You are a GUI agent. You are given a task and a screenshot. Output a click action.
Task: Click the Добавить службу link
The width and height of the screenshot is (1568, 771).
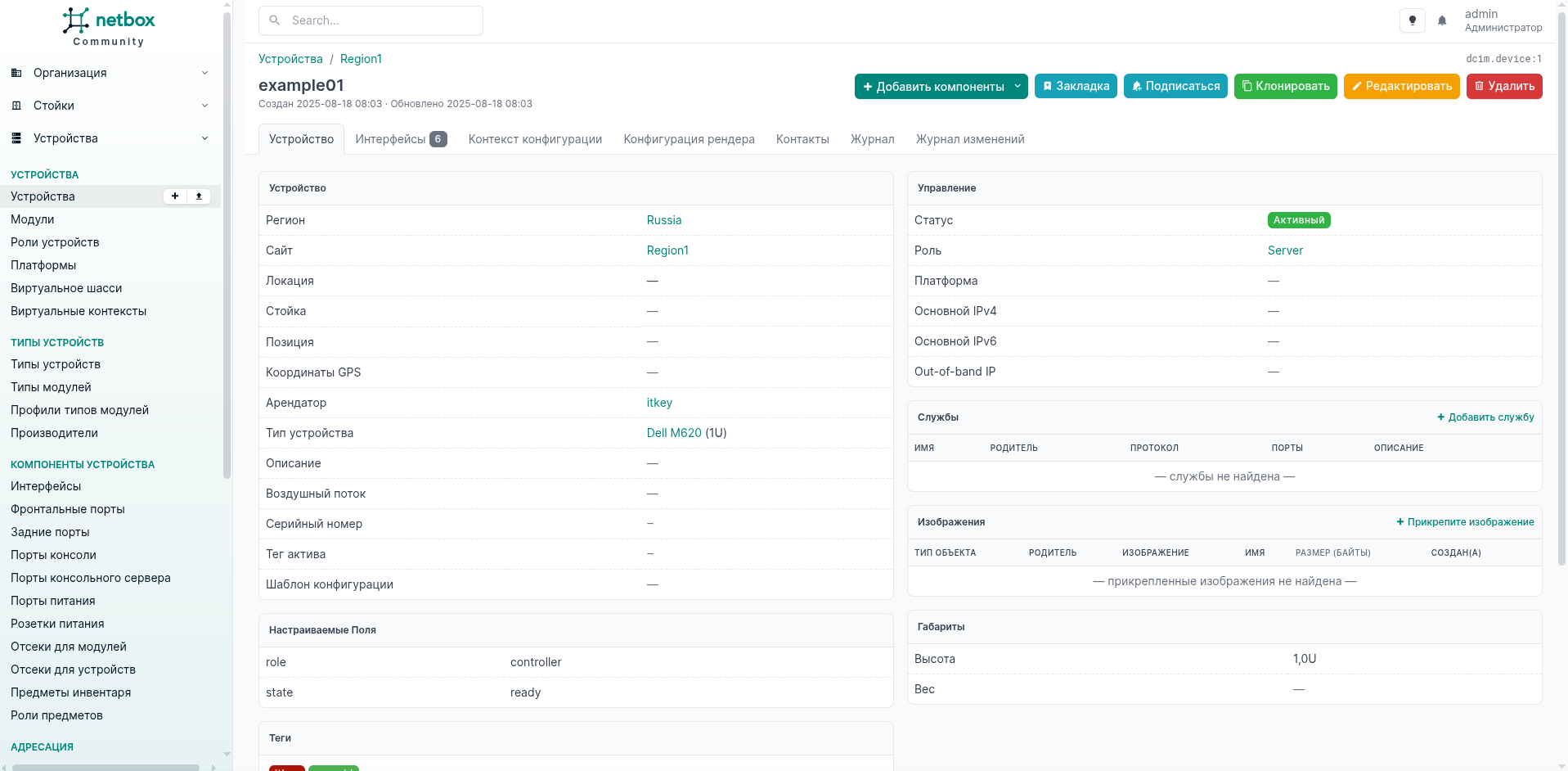tap(1485, 417)
